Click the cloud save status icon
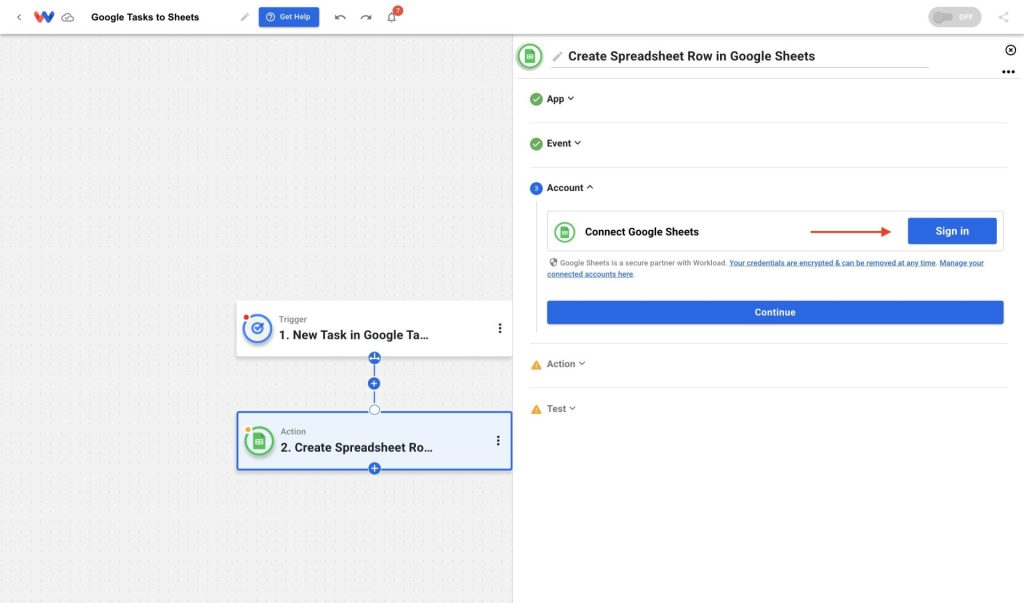The width and height of the screenshot is (1024, 603). (67, 18)
